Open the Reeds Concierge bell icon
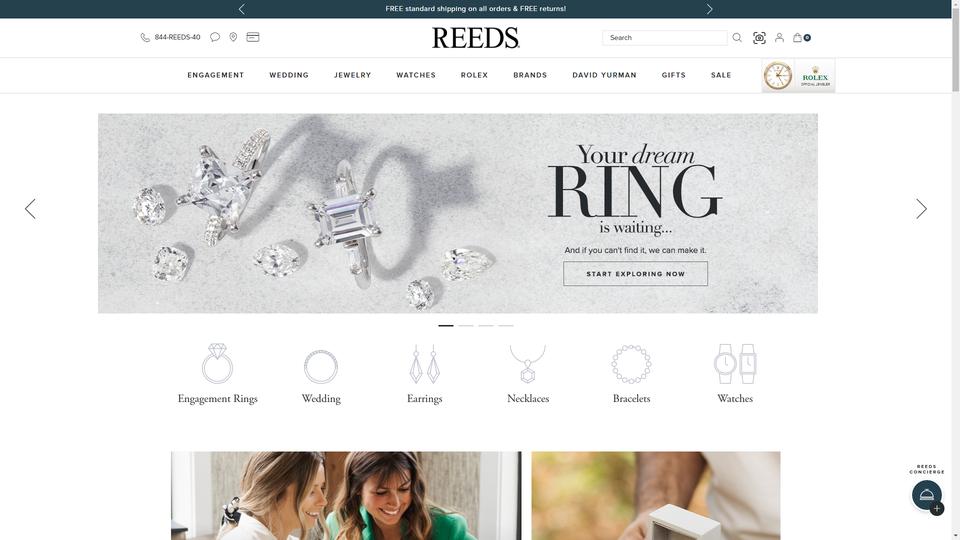 [927, 495]
